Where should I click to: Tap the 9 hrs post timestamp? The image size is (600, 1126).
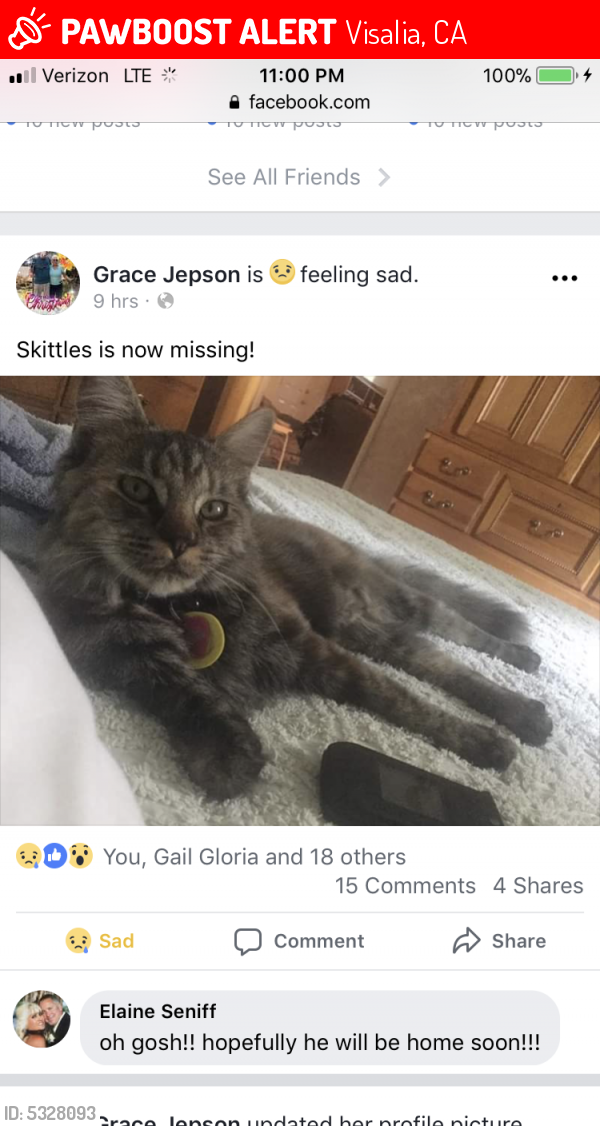116,301
